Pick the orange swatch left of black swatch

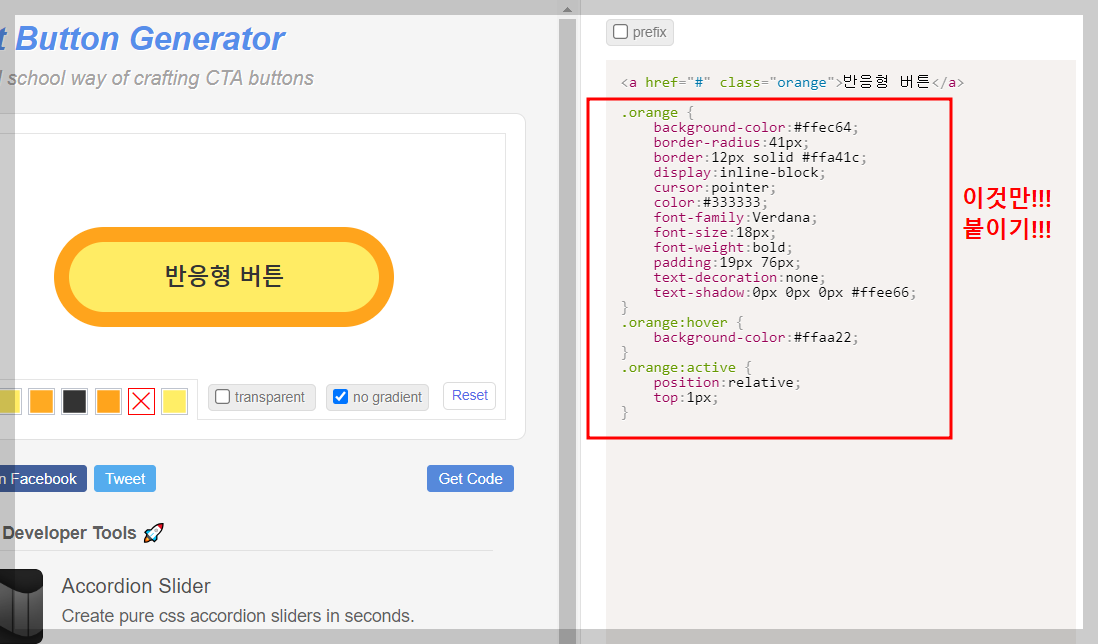41,402
